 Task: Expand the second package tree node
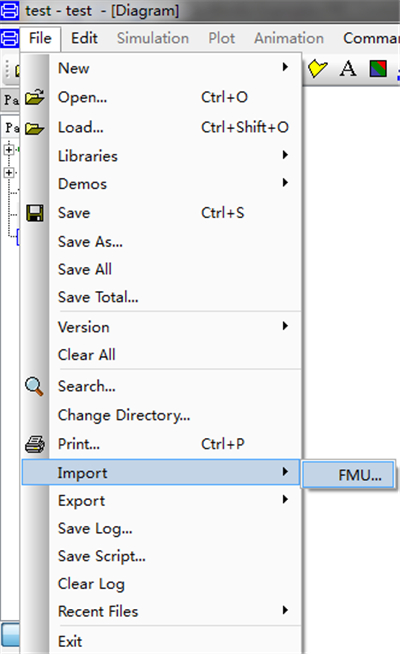(x=9, y=172)
